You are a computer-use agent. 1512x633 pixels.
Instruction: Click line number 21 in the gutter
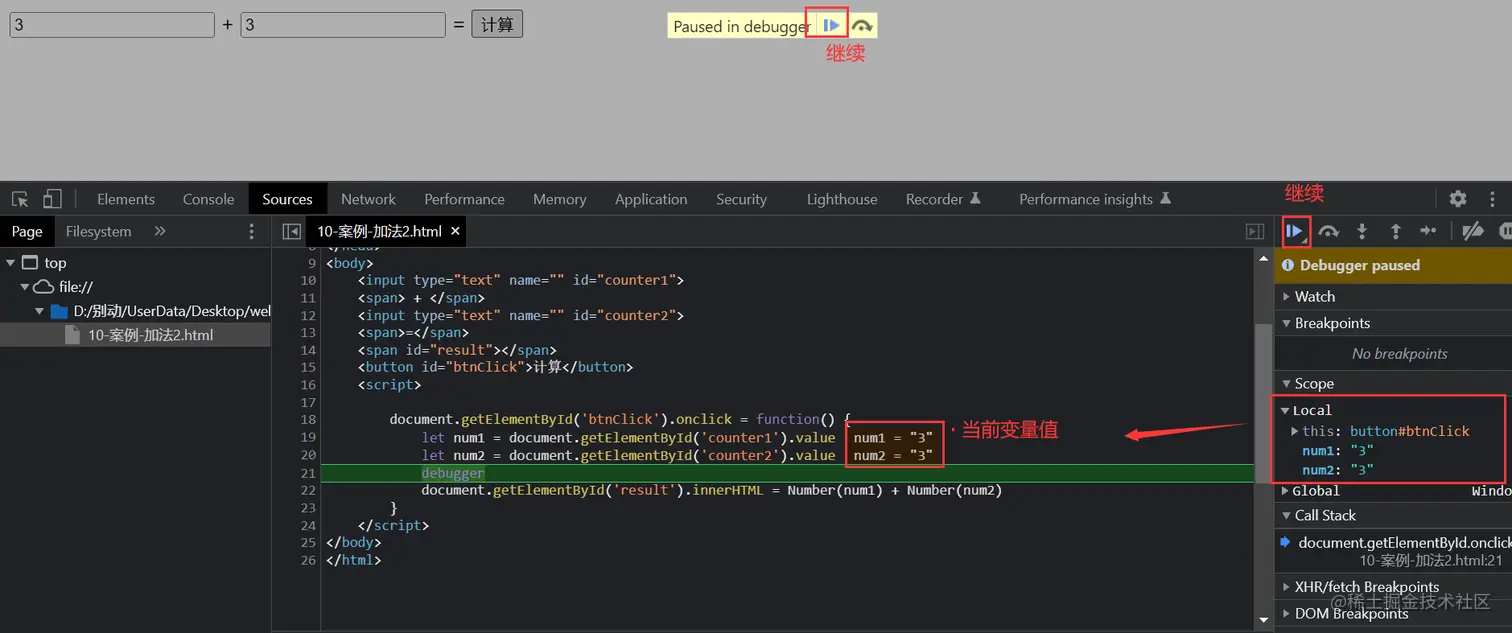308,473
